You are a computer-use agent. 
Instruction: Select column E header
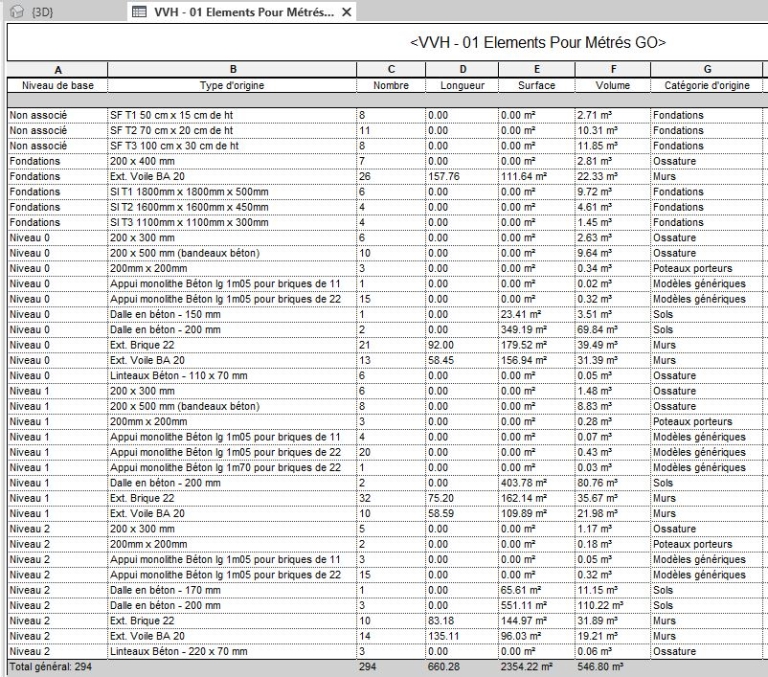tap(537, 70)
